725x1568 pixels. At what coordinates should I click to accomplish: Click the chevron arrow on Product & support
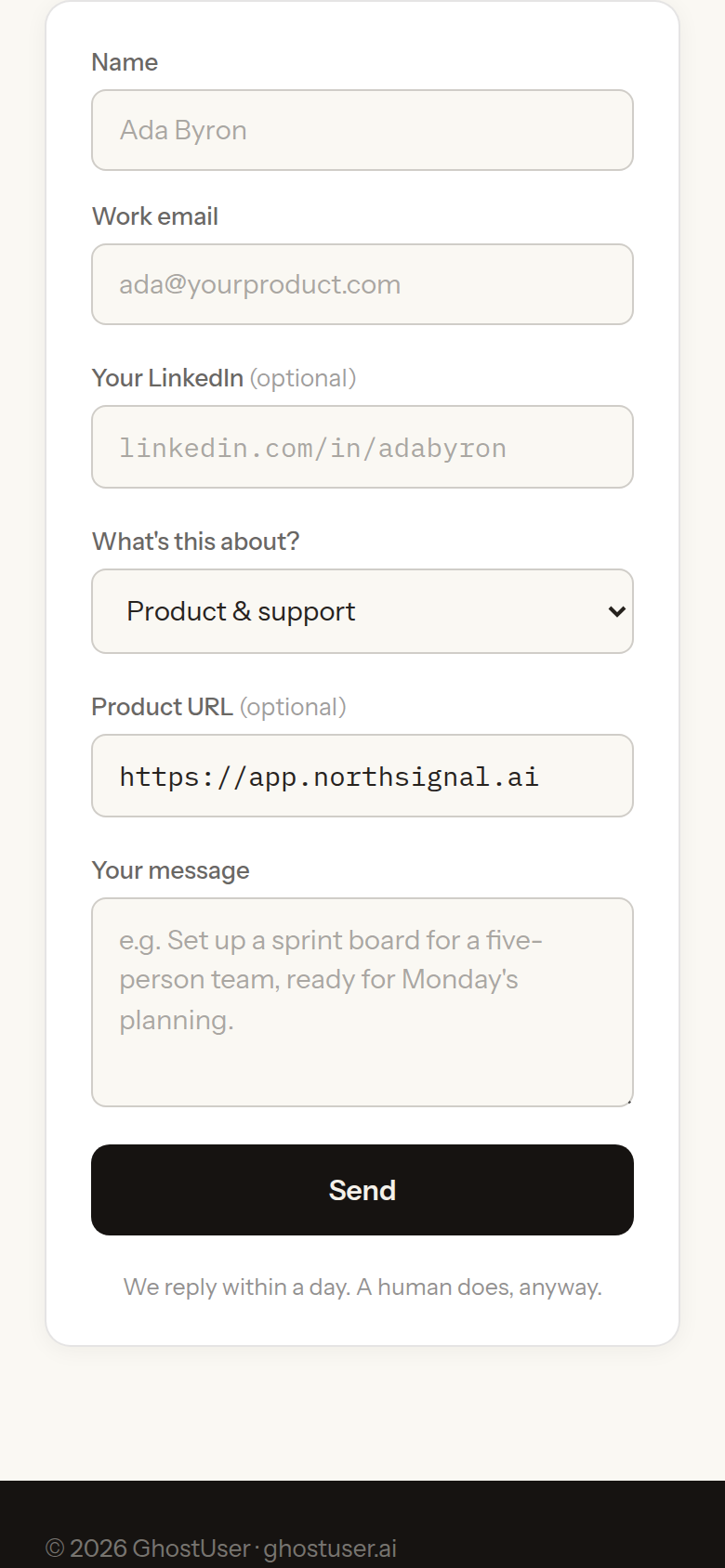click(x=616, y=611)
